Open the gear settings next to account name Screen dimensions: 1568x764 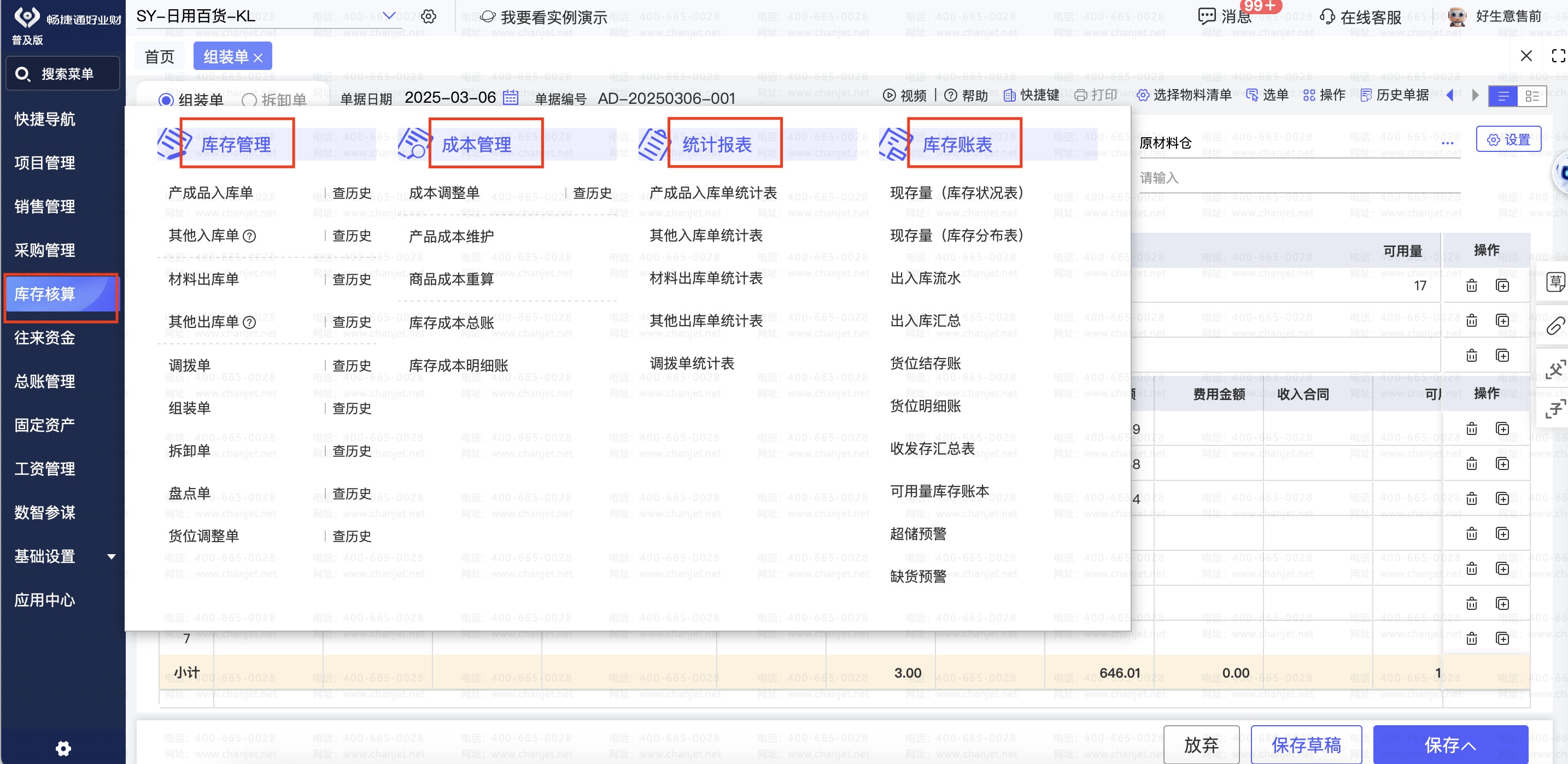coord(429,16)
